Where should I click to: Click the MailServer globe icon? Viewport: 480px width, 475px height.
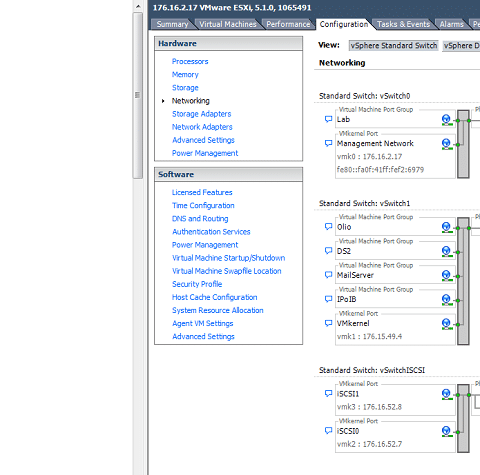click(447, 276)
